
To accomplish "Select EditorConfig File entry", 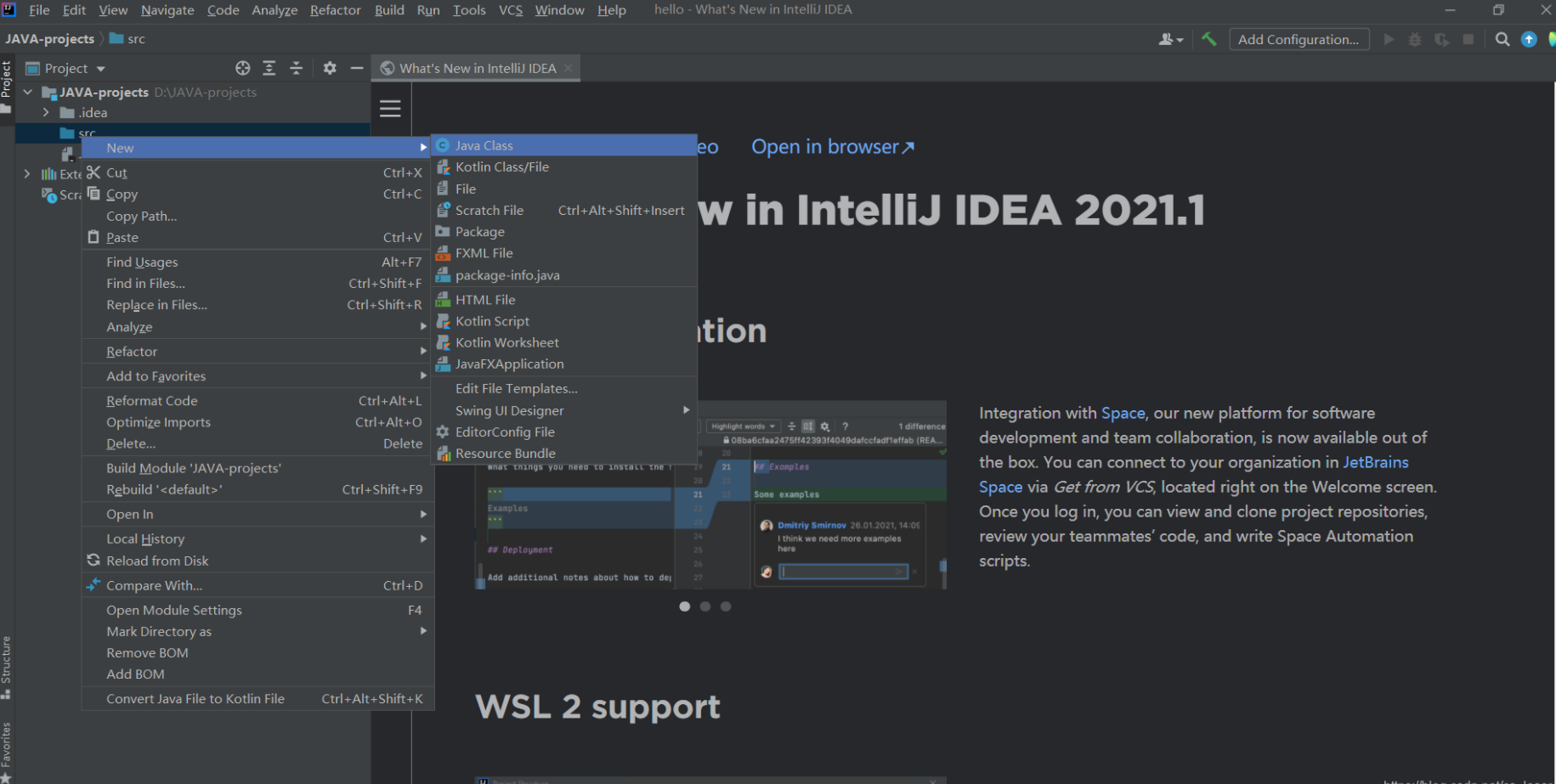I will [564, 432].
